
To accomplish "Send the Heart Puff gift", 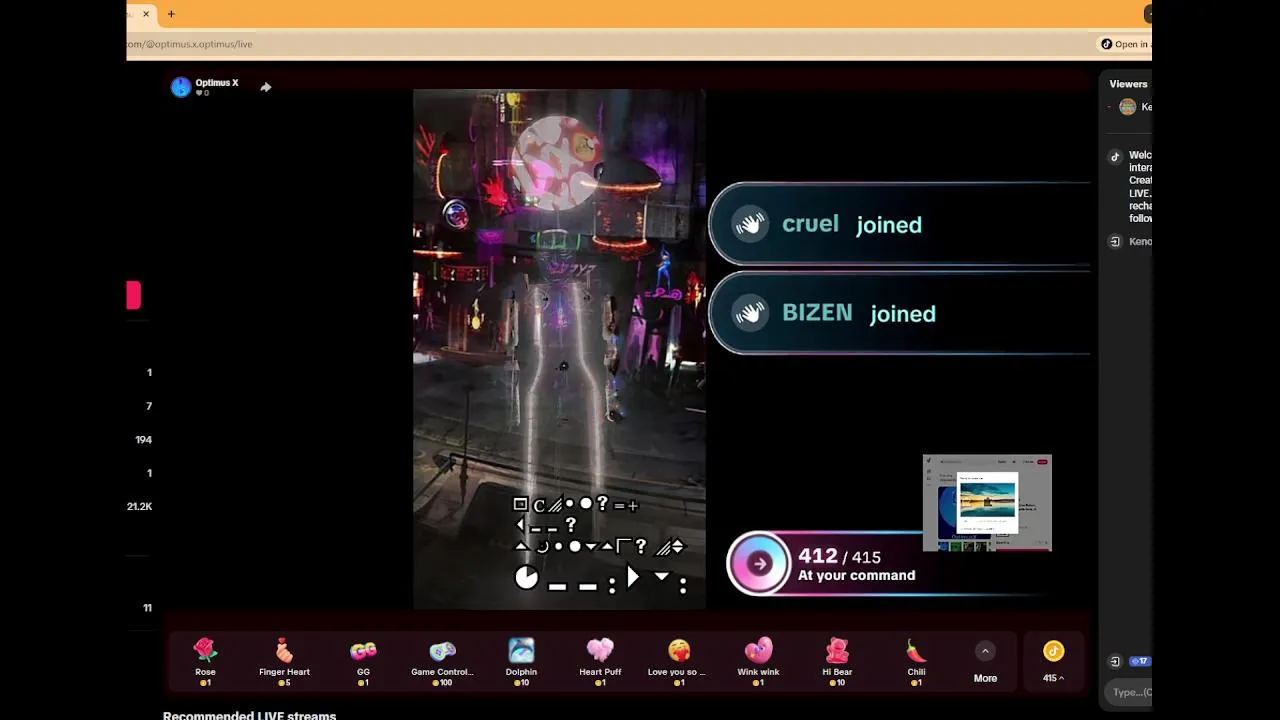I will click(600, 661).
